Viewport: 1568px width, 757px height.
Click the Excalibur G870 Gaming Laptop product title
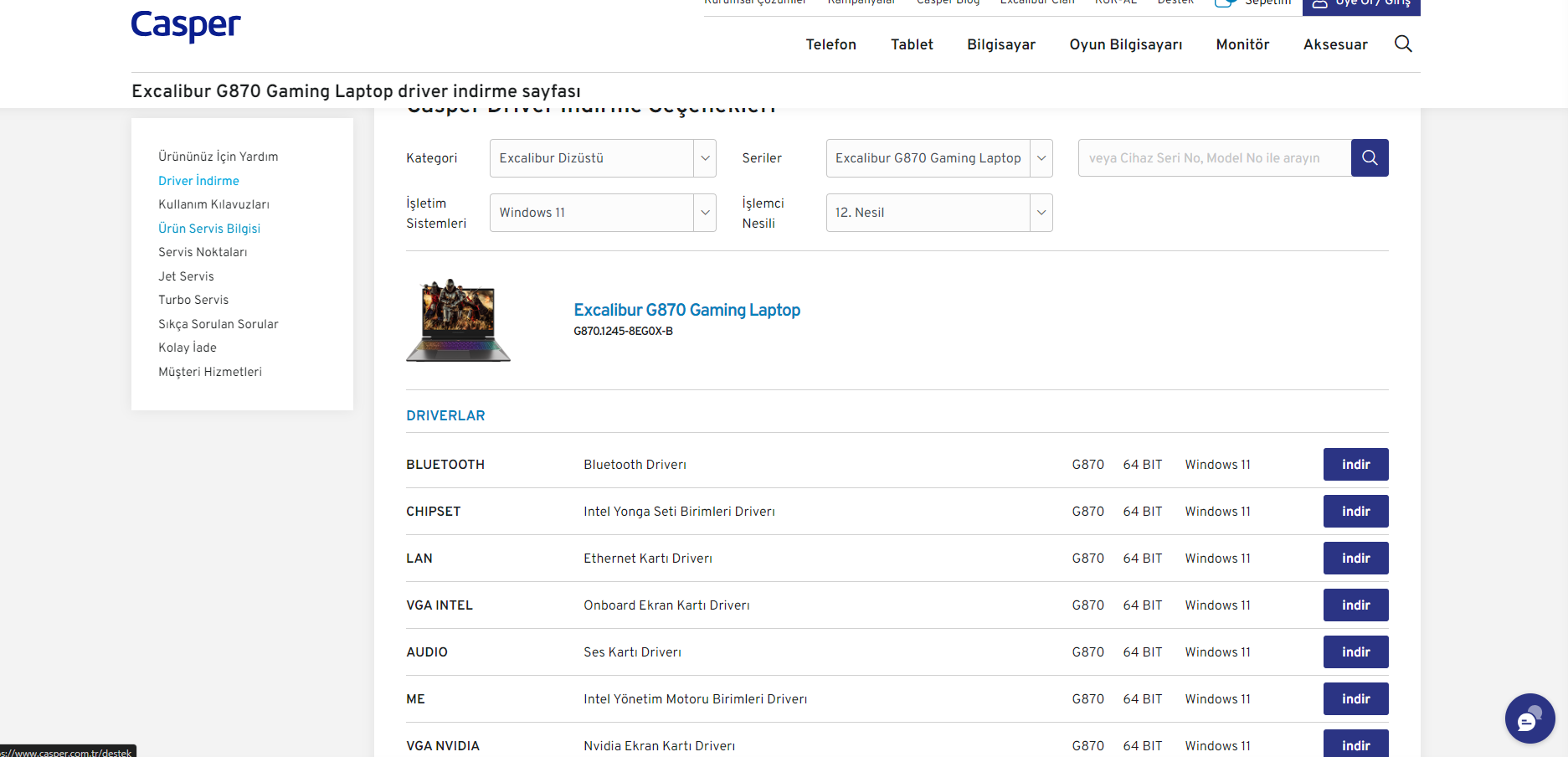(x=686, y=310)
